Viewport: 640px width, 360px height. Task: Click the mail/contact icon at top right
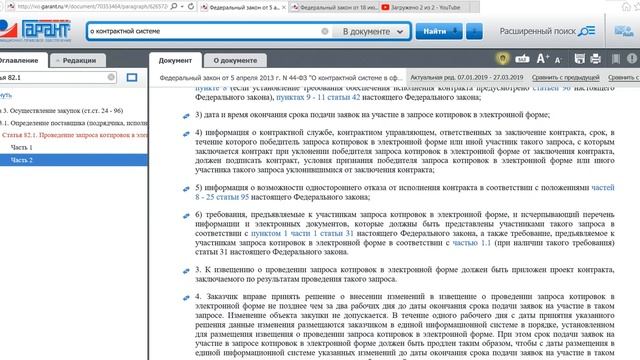point(624,31)
